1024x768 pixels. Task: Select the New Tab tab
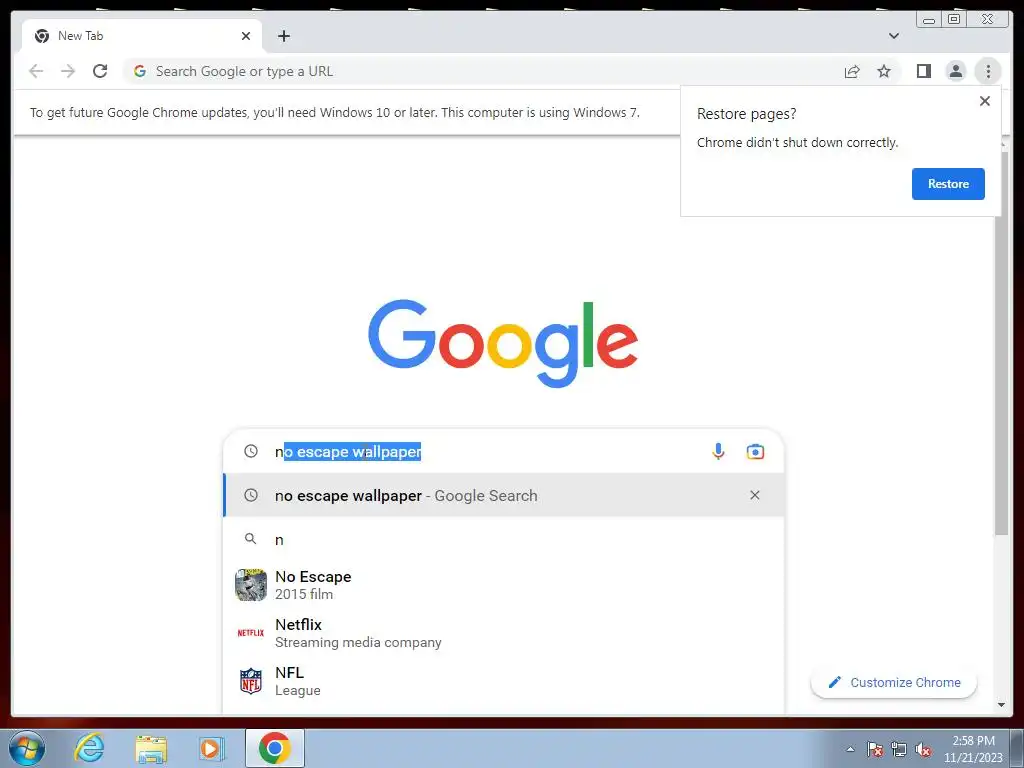pos(142,36)
